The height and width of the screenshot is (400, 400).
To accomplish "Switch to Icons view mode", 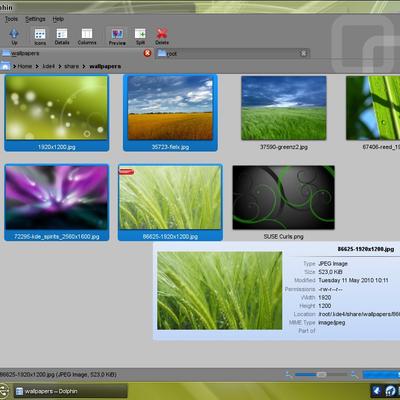I will [40, 36].
